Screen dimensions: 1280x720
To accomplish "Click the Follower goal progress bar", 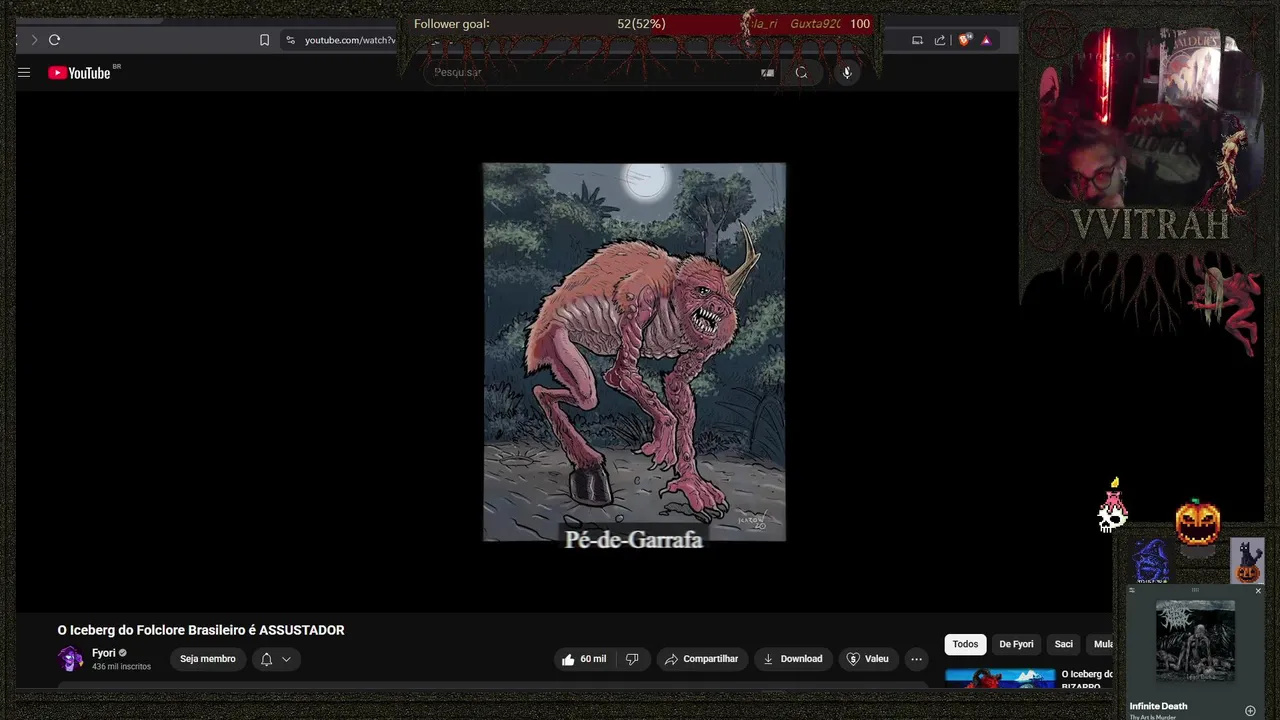I will click(644, 24).
